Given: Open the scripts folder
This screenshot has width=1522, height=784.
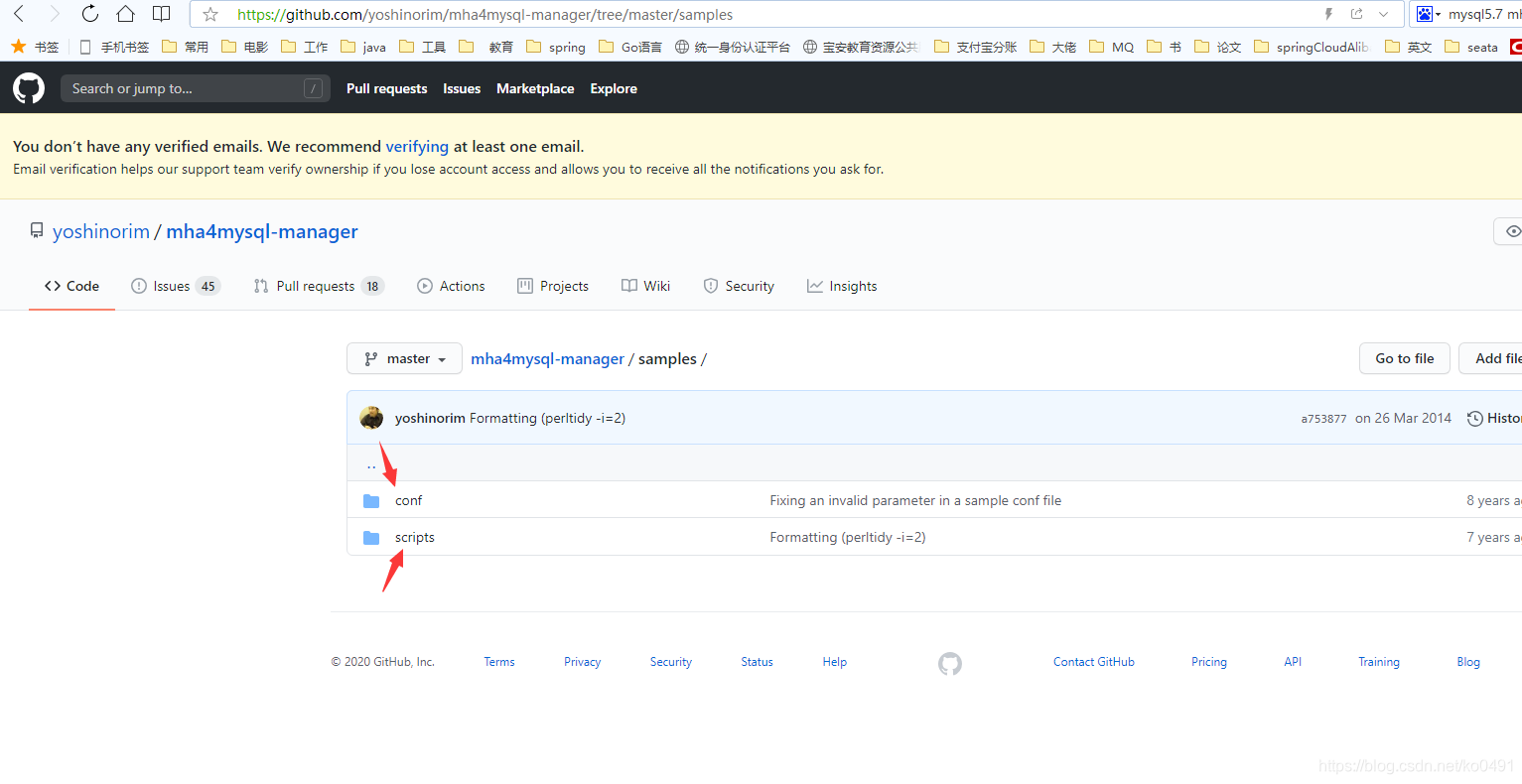Looking at the screenshot, I should pyautogui.click(x=415, y=537).
